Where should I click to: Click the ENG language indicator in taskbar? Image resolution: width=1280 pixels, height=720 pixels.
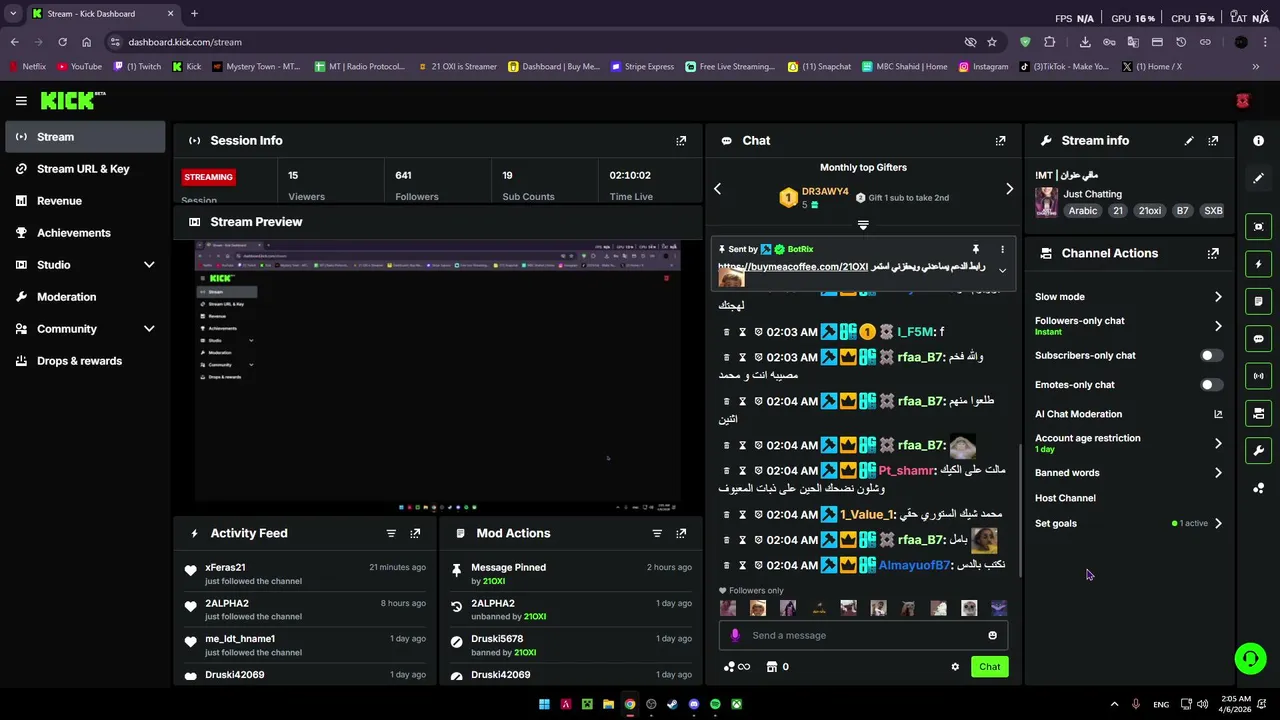[1161, 705]
